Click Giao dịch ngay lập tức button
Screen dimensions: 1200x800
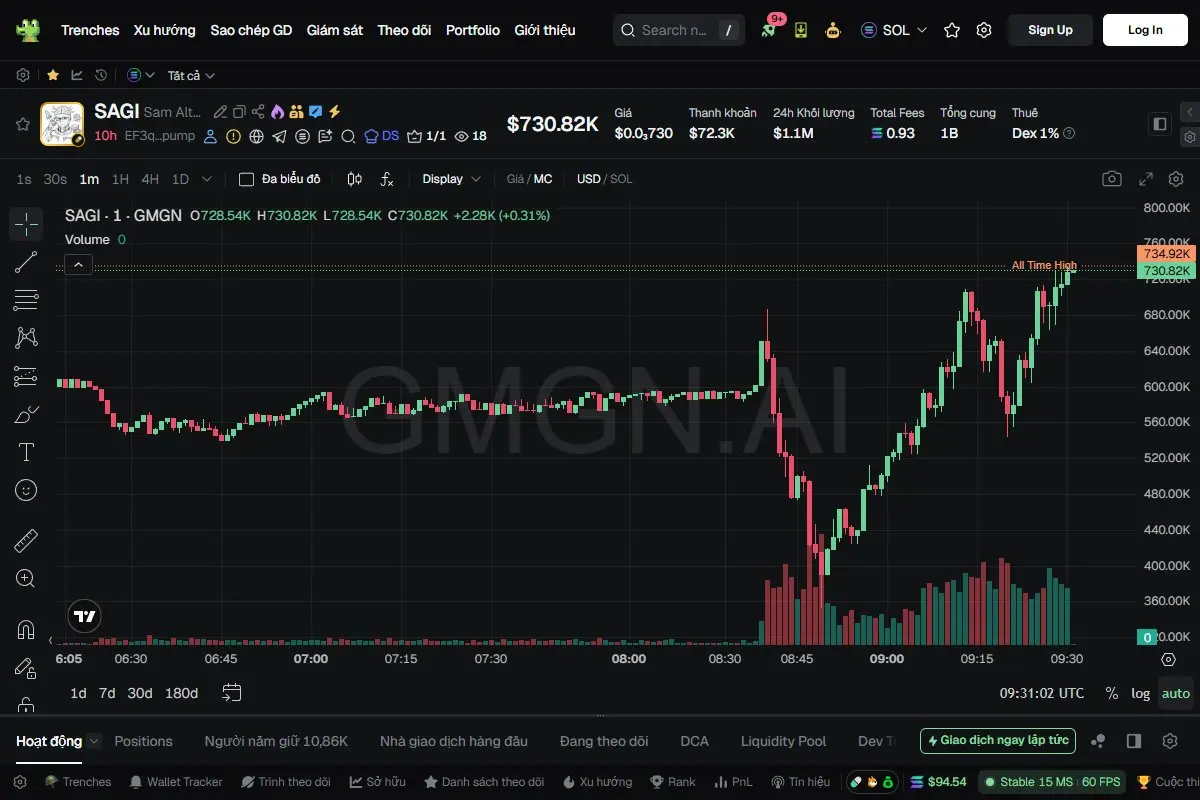[998, 741]
